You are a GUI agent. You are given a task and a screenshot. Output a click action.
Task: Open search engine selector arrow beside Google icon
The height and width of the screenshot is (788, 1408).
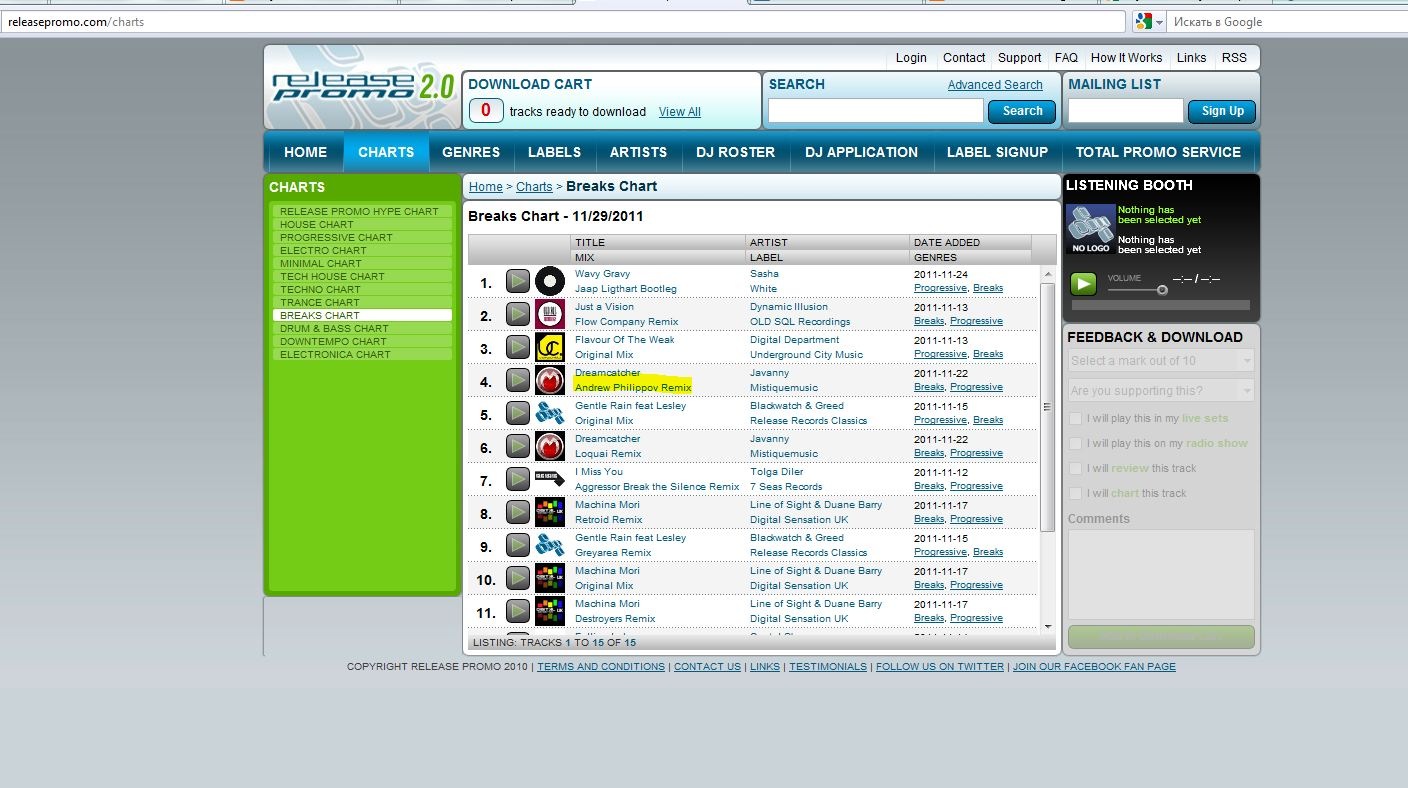pos(1160,22)
